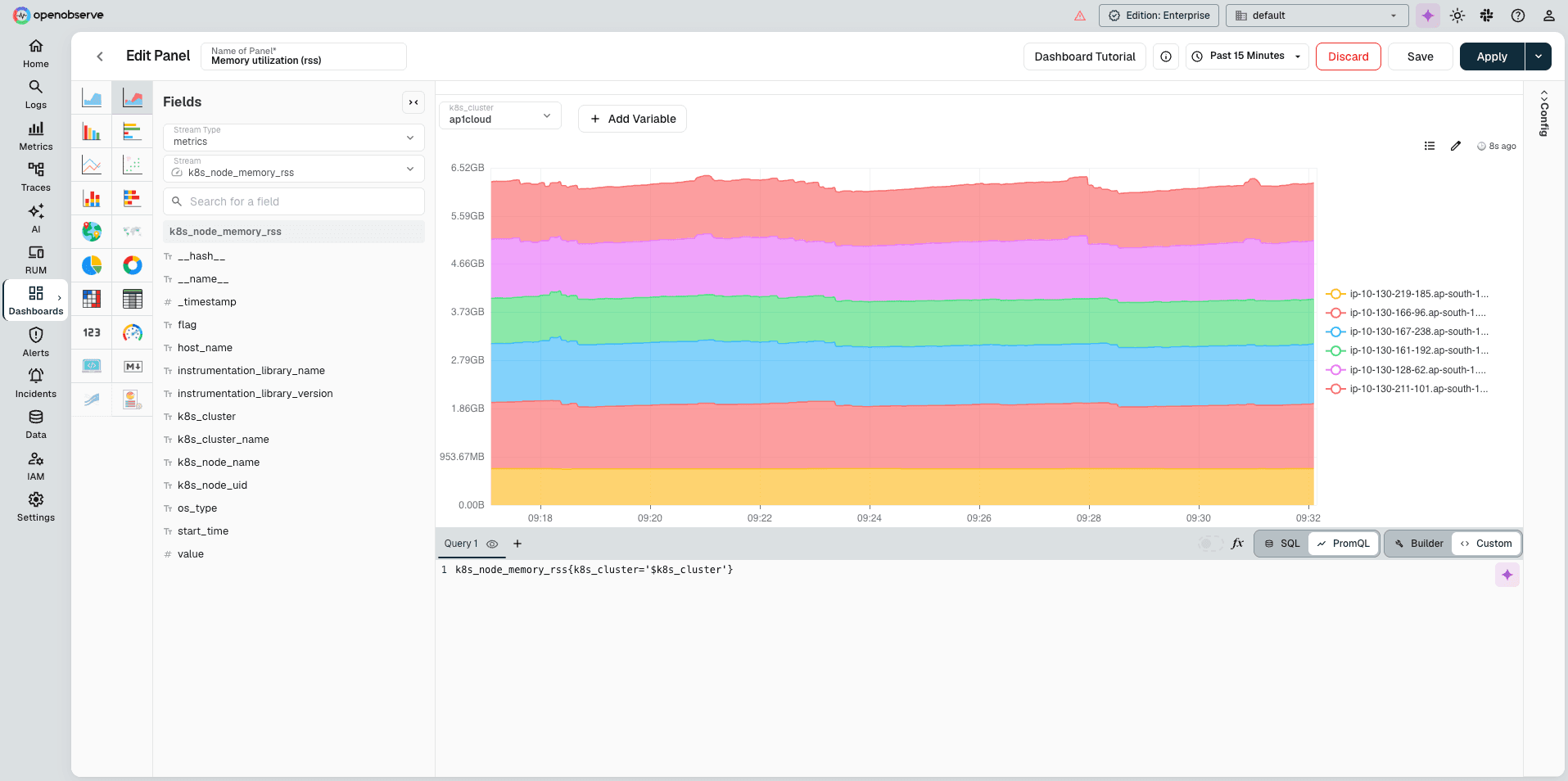Pick the scatter chart type icon
Image resolution: width=1568 pixels, height=781 pixels.
133,165
